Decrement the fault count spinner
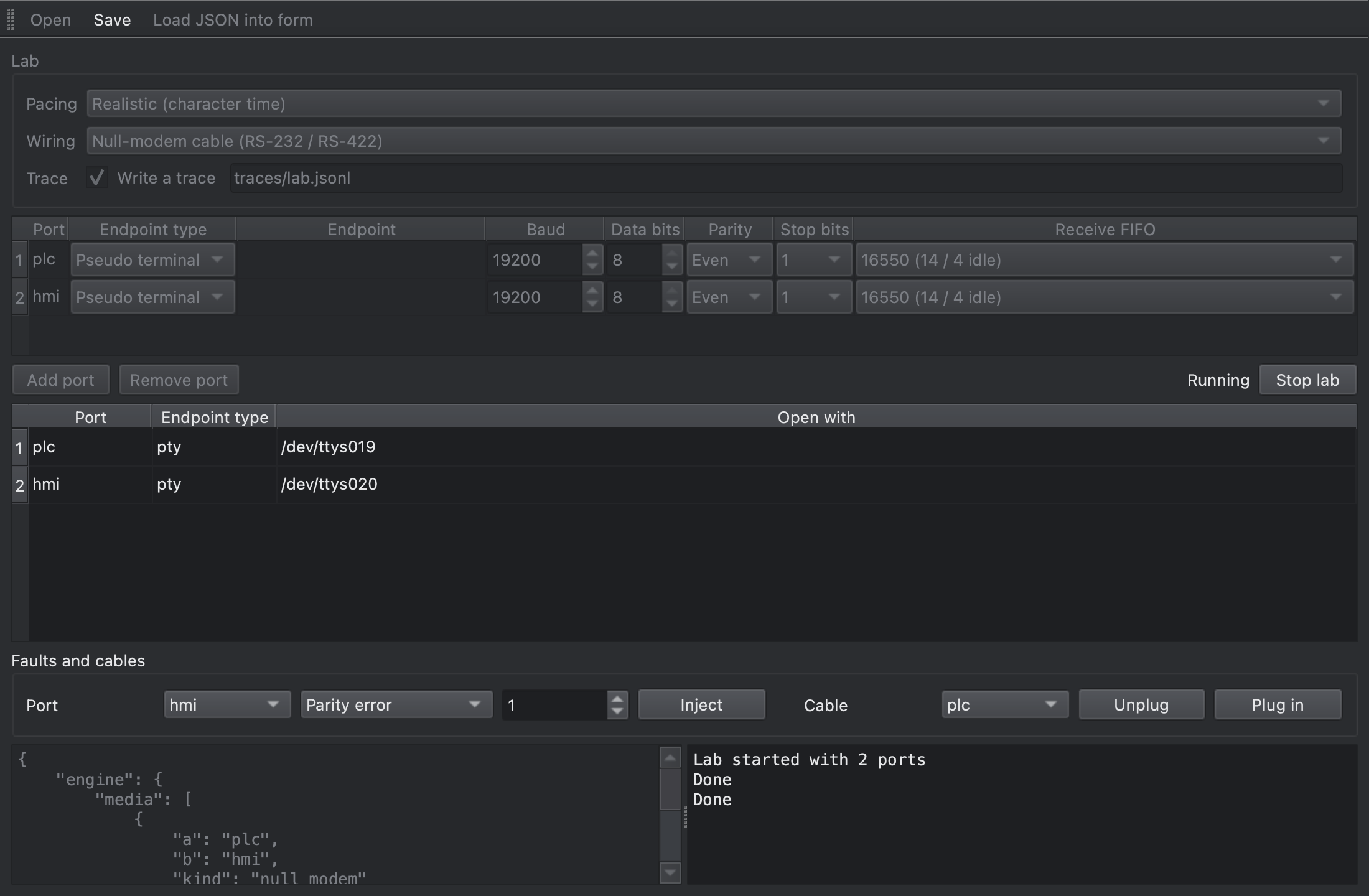The height and width of the screenshot is (896, 1369). pyautogui.click(x=617, y=711)
